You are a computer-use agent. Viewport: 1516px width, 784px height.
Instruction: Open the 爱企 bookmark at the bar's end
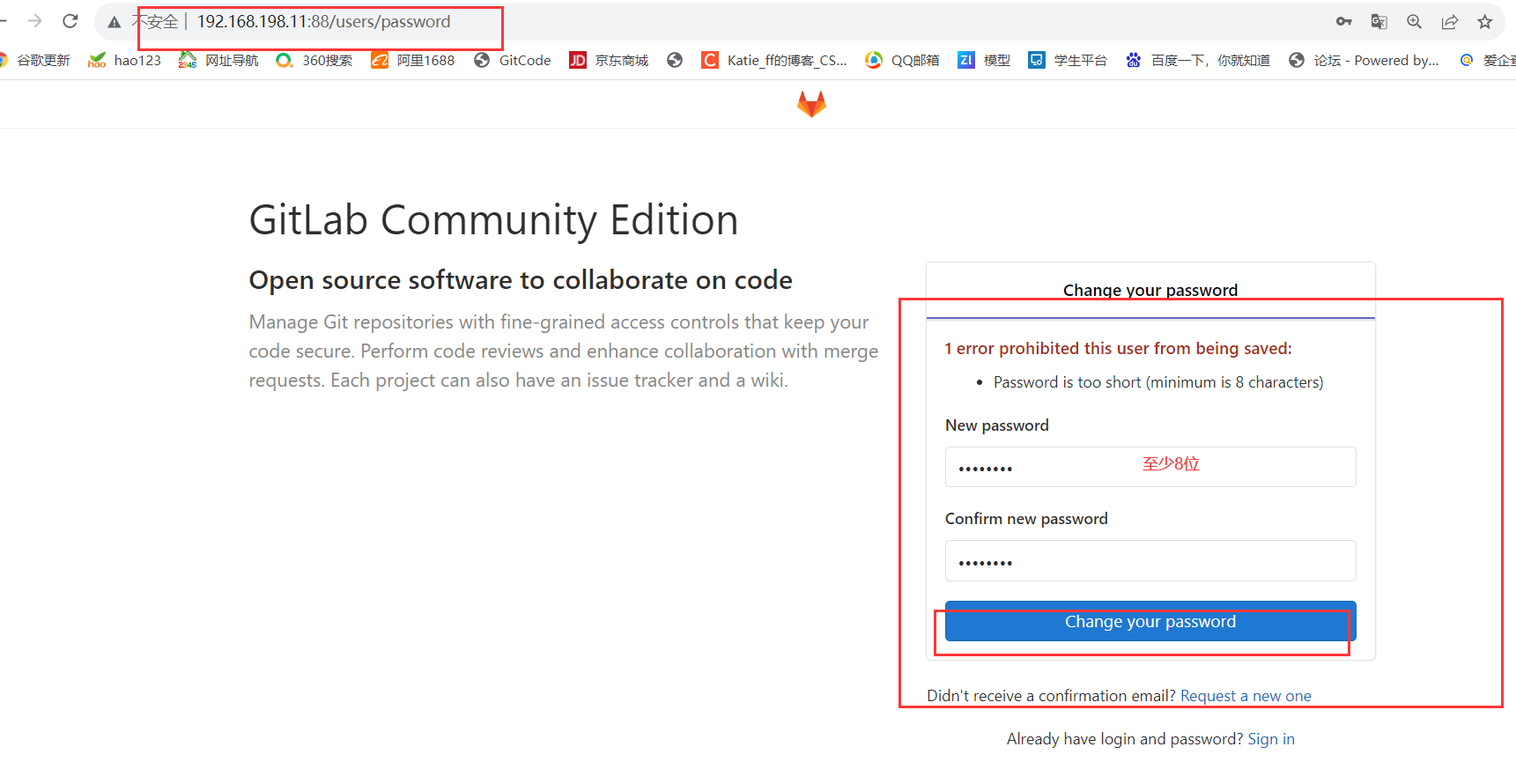click(x=1487, y=60)
